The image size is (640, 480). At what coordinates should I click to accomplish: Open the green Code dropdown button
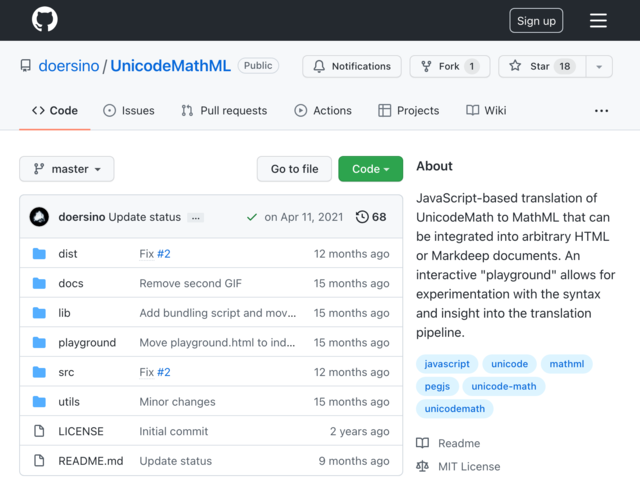[370, 169]
